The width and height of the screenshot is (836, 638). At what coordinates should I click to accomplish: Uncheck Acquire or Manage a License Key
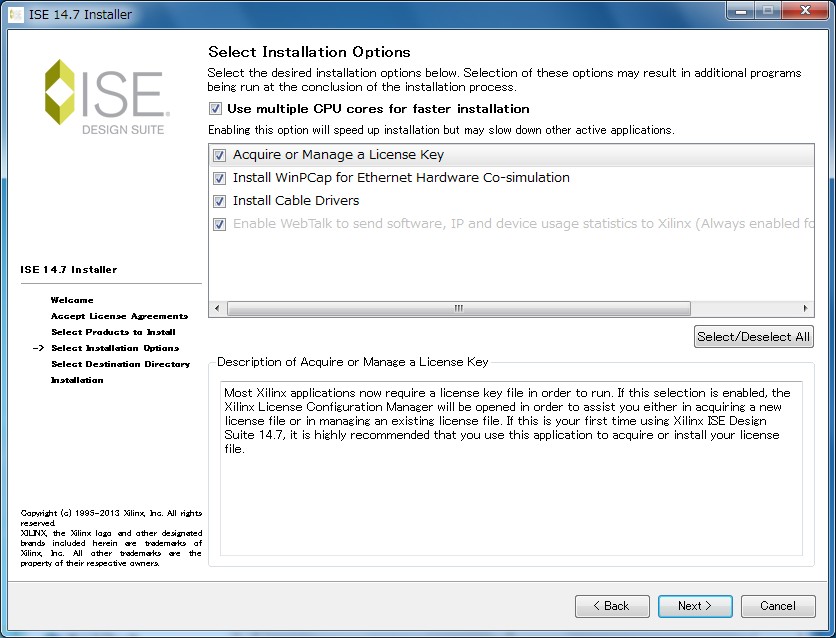219,155
